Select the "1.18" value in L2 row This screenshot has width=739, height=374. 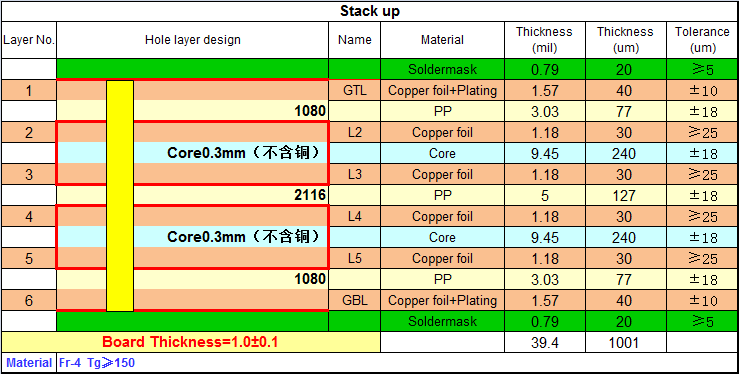[x=545, y=133]
